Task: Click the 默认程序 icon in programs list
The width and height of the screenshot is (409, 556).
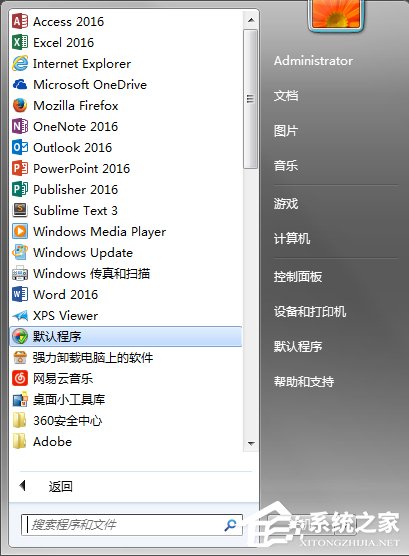Action: [20, 336]
